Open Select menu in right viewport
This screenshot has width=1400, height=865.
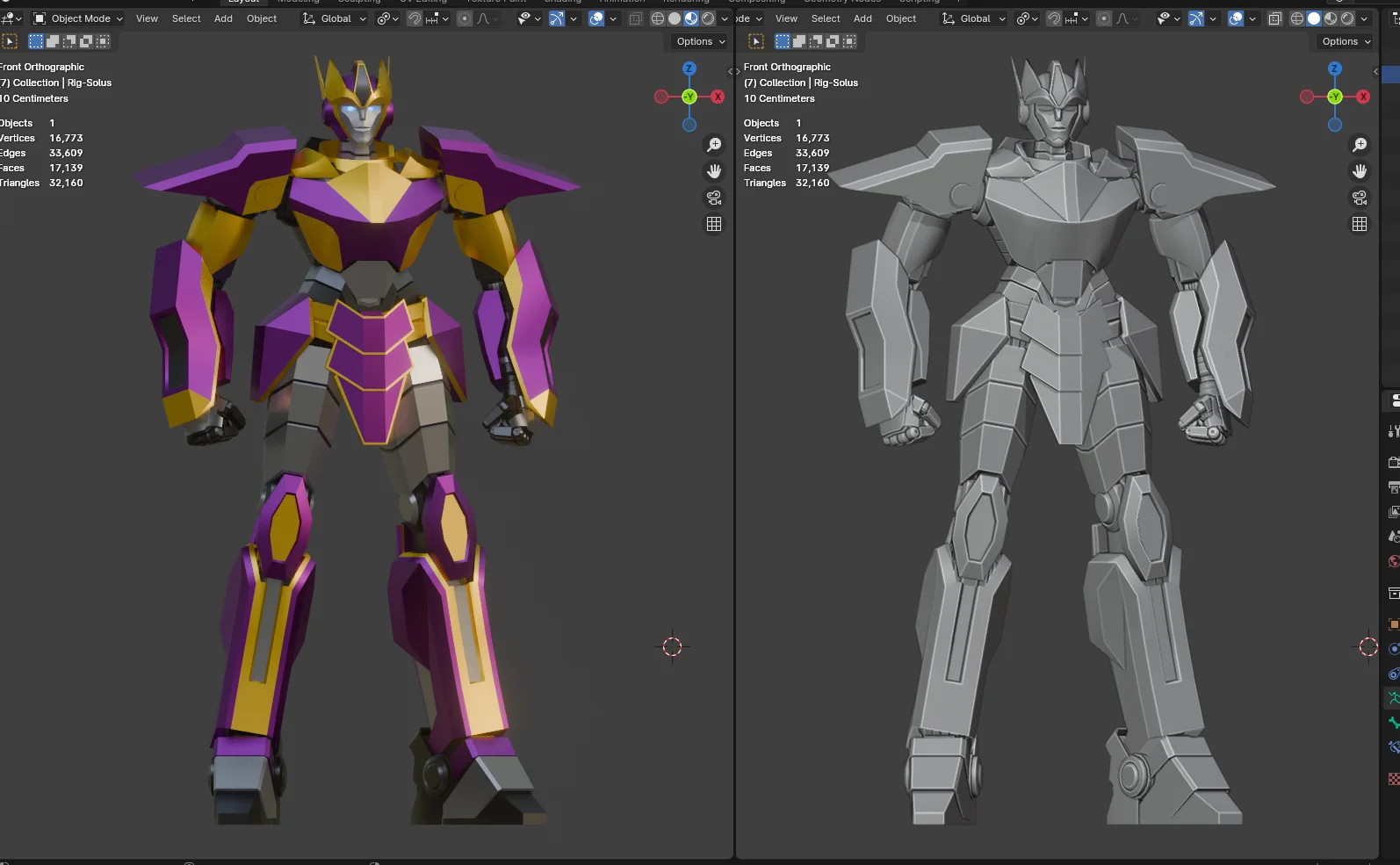[826, 18]
